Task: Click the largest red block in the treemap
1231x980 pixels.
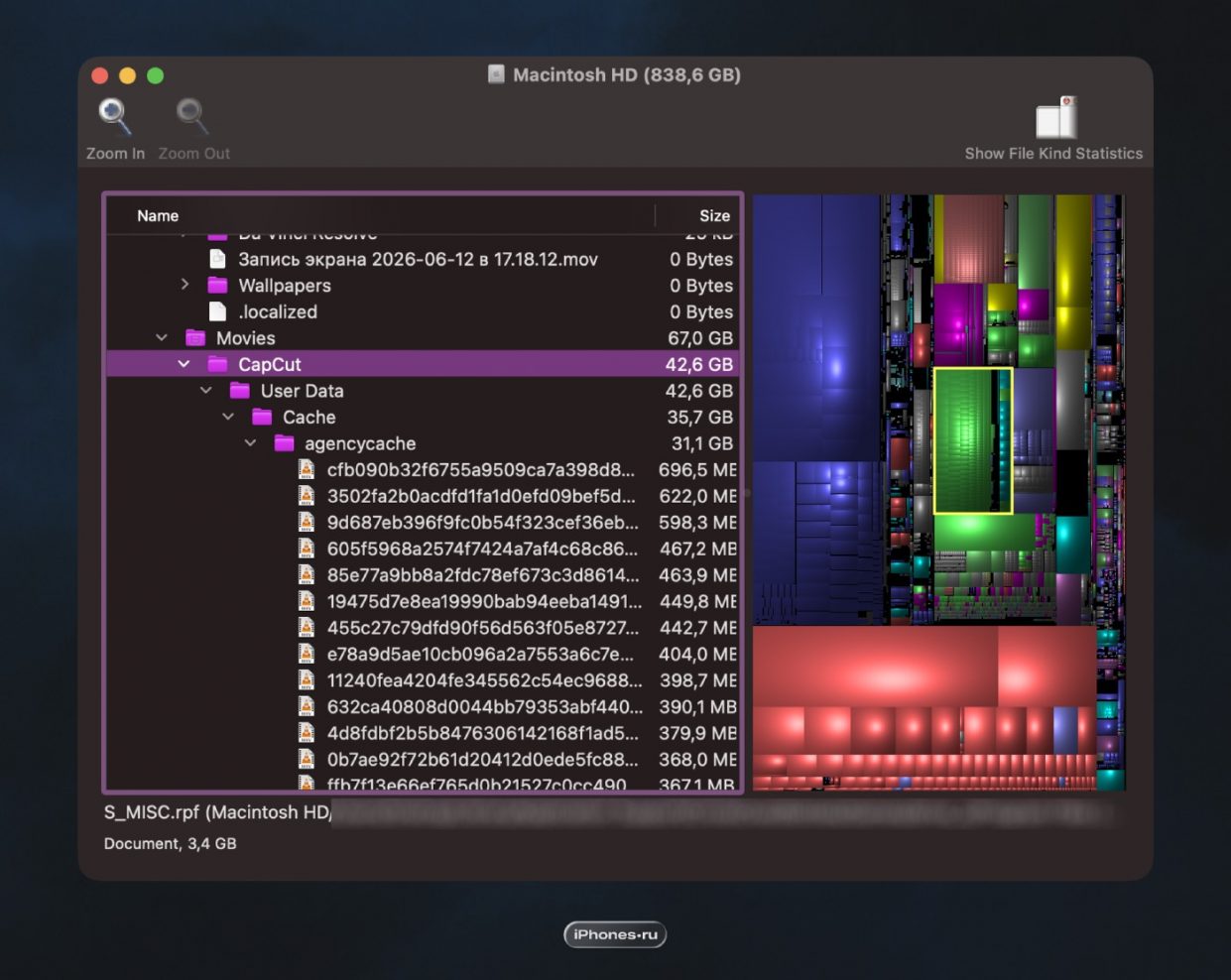Action: click(876, 666)
